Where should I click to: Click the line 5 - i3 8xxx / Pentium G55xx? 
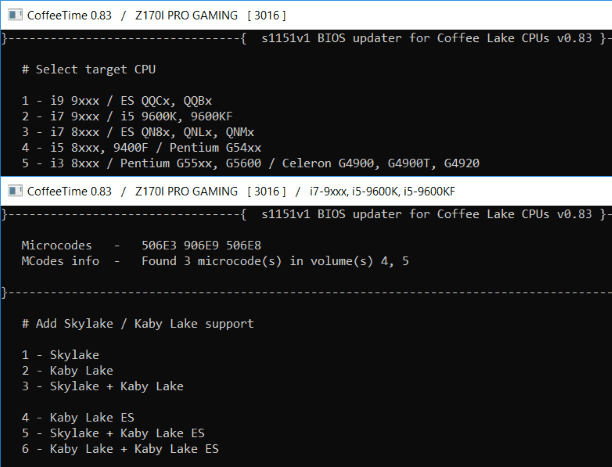251,164
